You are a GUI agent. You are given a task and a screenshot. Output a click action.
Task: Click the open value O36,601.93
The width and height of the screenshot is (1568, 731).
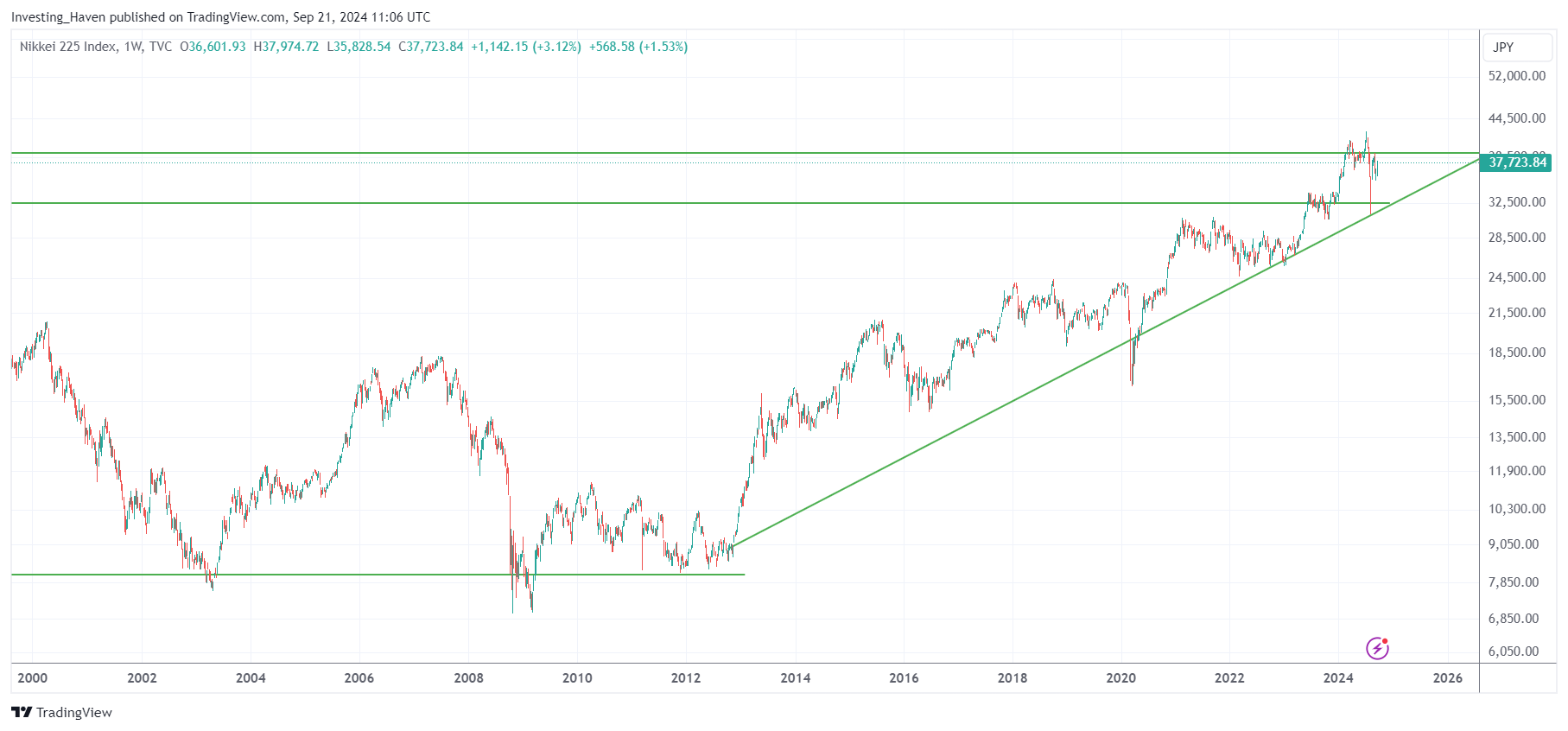tap(213, 47)
